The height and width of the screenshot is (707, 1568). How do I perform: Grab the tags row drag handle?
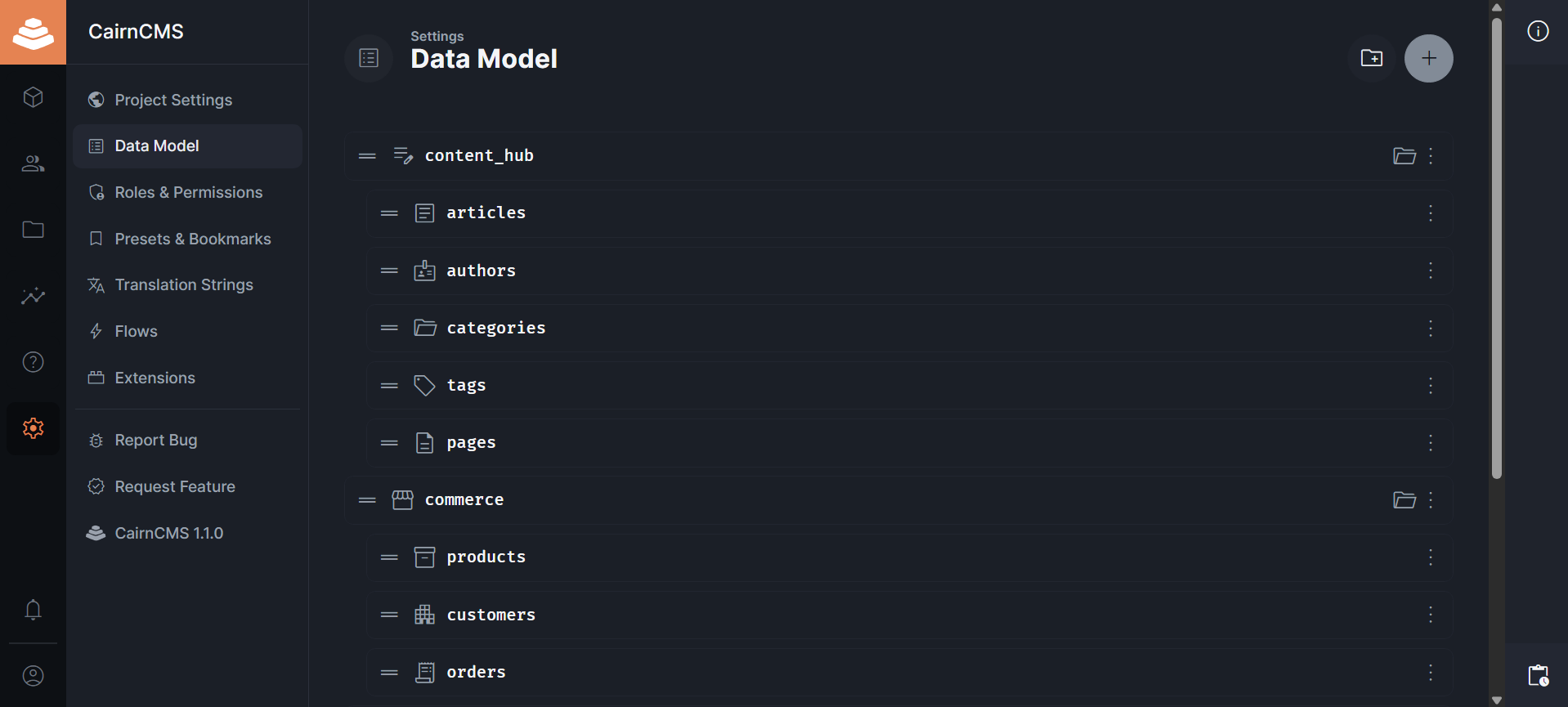point(389,386)
